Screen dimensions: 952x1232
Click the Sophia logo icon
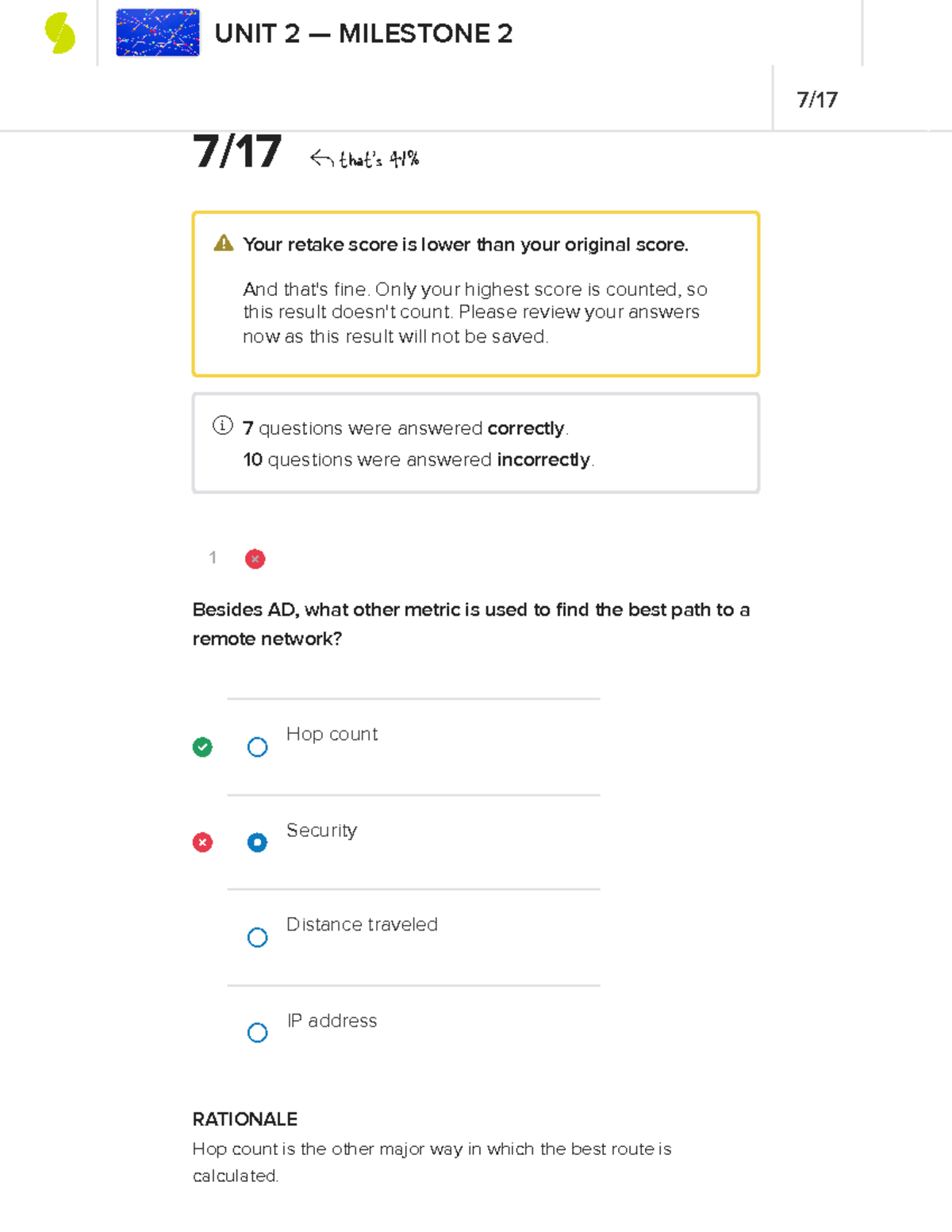[59, 33]
